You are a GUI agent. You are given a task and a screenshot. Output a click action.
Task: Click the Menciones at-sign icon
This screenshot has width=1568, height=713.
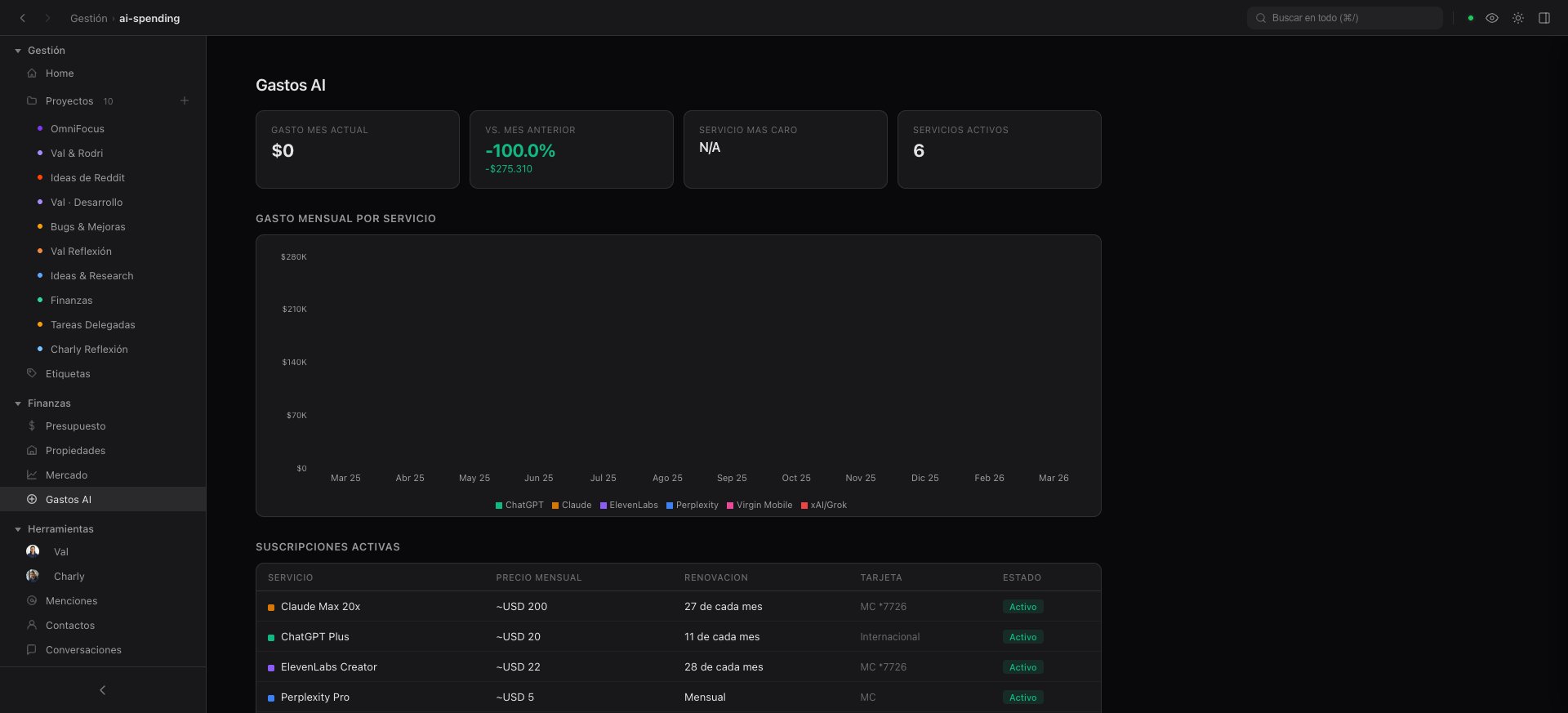tap(32, 600)
